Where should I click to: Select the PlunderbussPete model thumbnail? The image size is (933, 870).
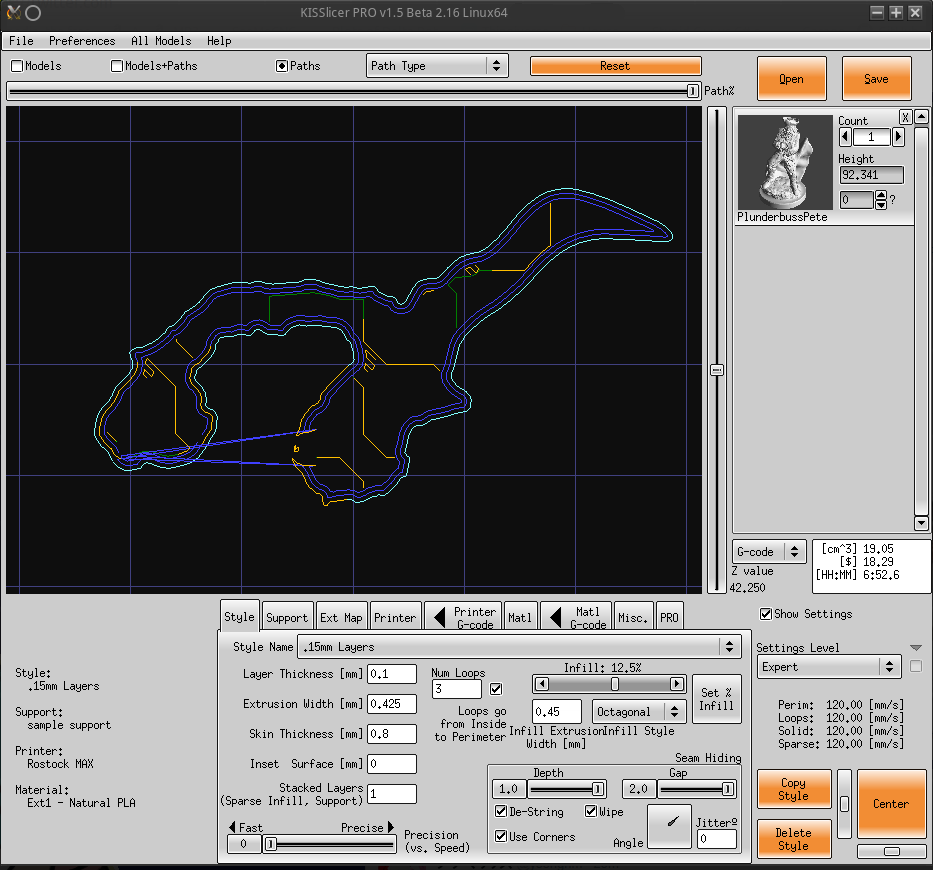[785, 162]
